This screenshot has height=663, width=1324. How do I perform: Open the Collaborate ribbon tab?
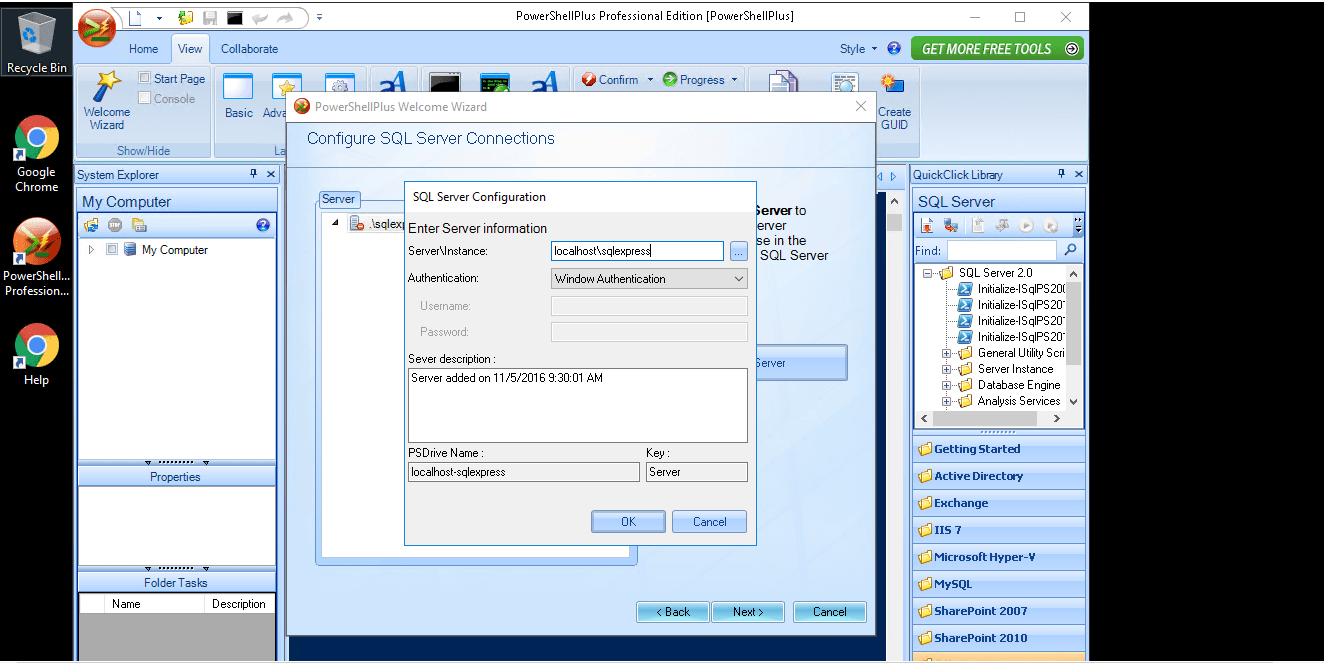point(249,48)
